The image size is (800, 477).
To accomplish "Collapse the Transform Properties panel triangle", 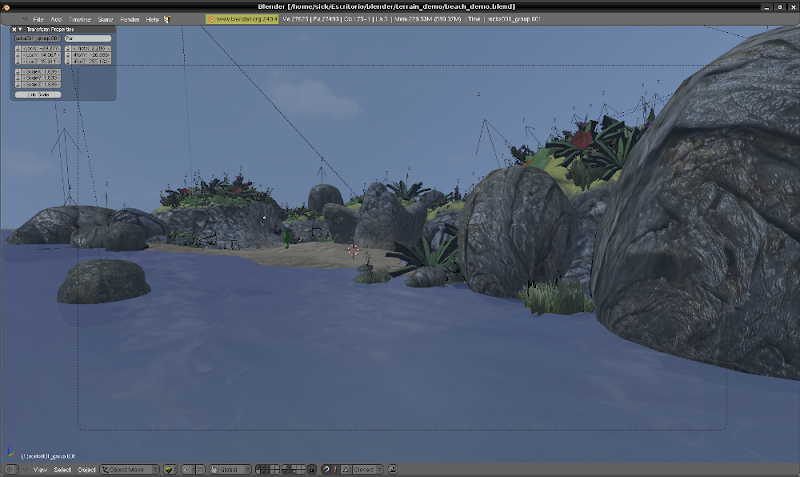I will [x=22, y=29].
